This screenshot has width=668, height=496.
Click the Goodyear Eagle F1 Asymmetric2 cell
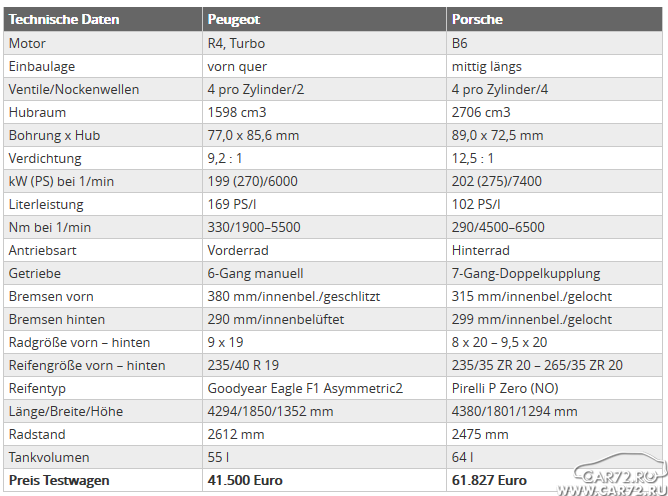point(325,388)
